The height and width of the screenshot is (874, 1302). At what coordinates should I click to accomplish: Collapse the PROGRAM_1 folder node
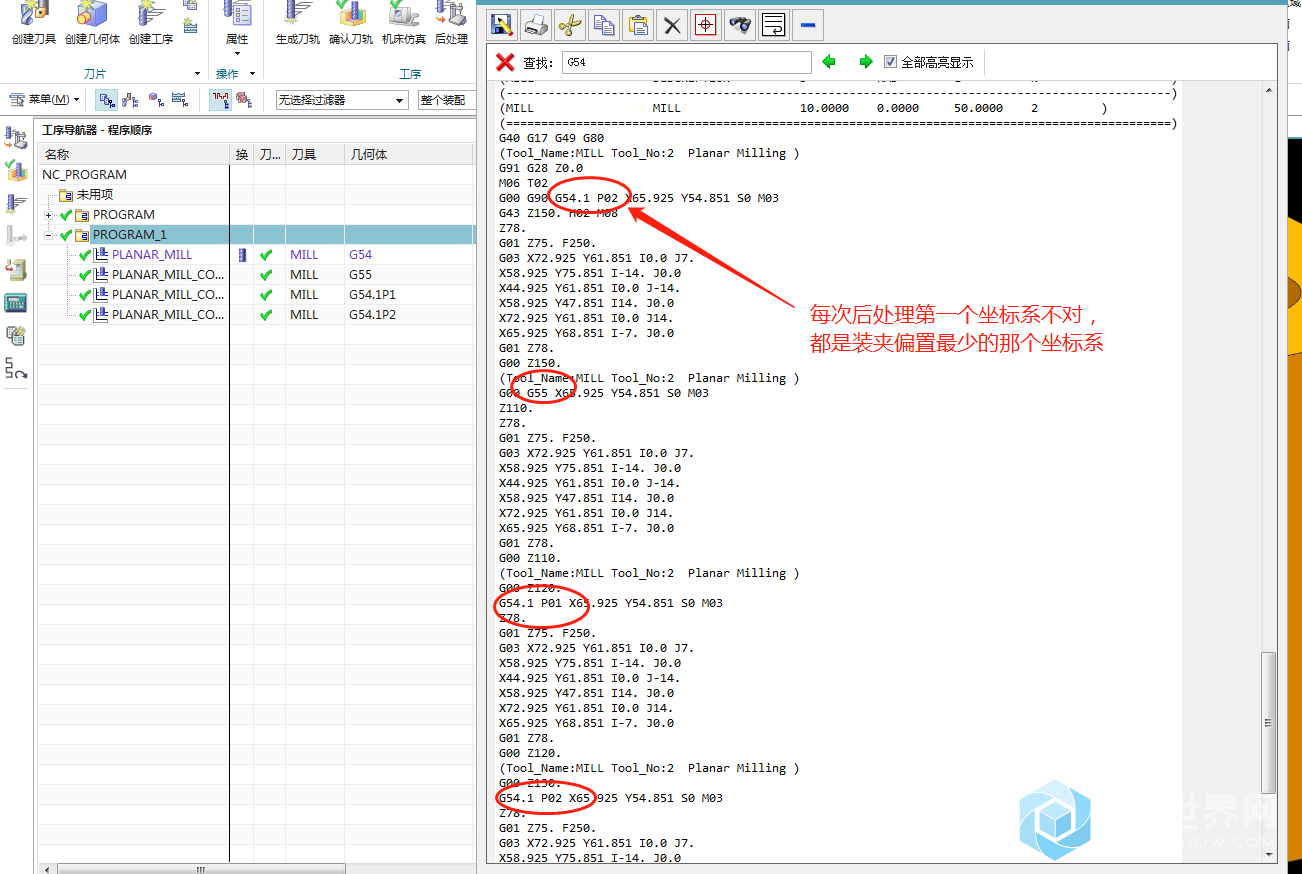[48, 235]
